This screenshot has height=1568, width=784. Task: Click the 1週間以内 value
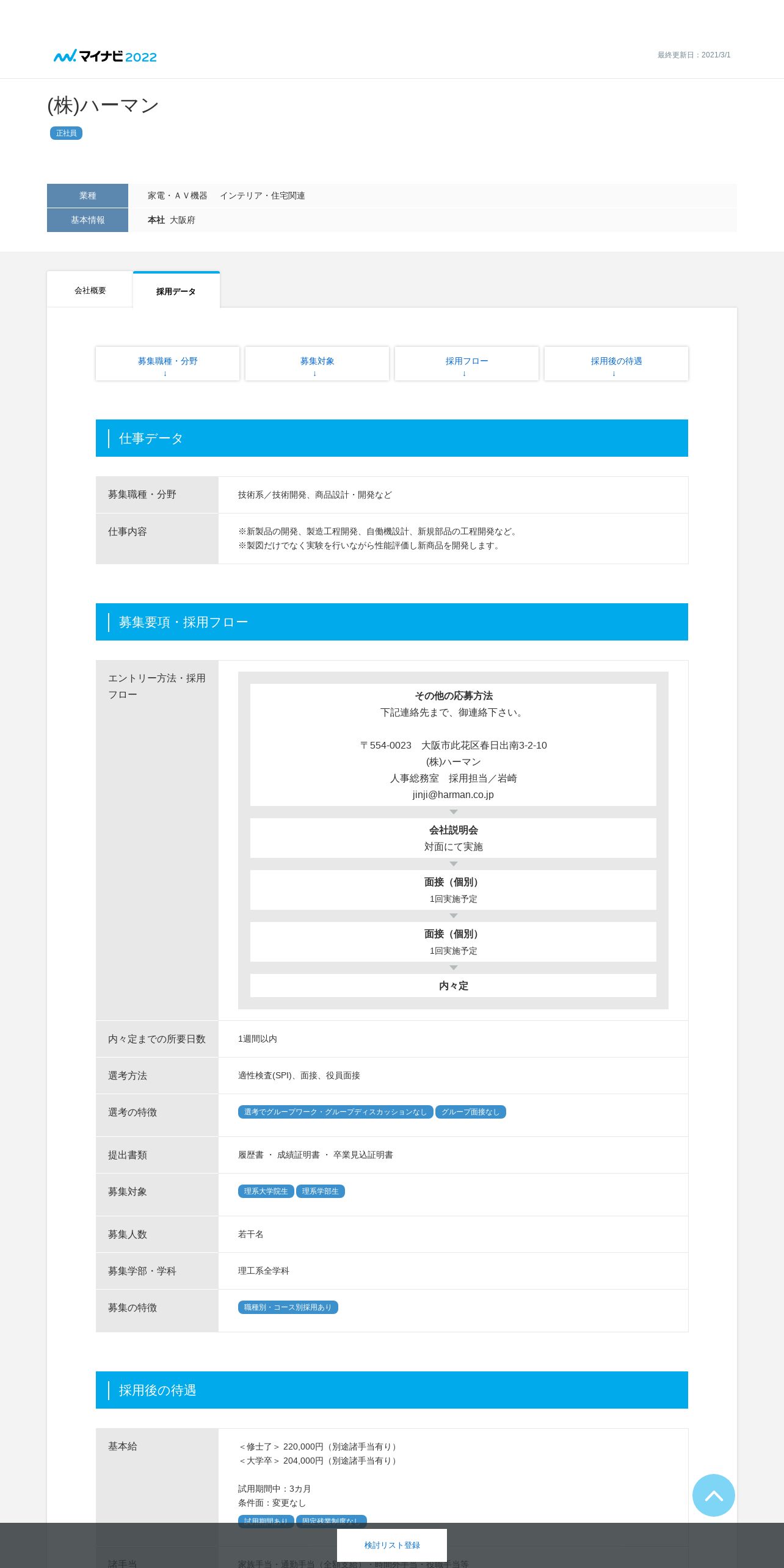[x=258, y=1039]
